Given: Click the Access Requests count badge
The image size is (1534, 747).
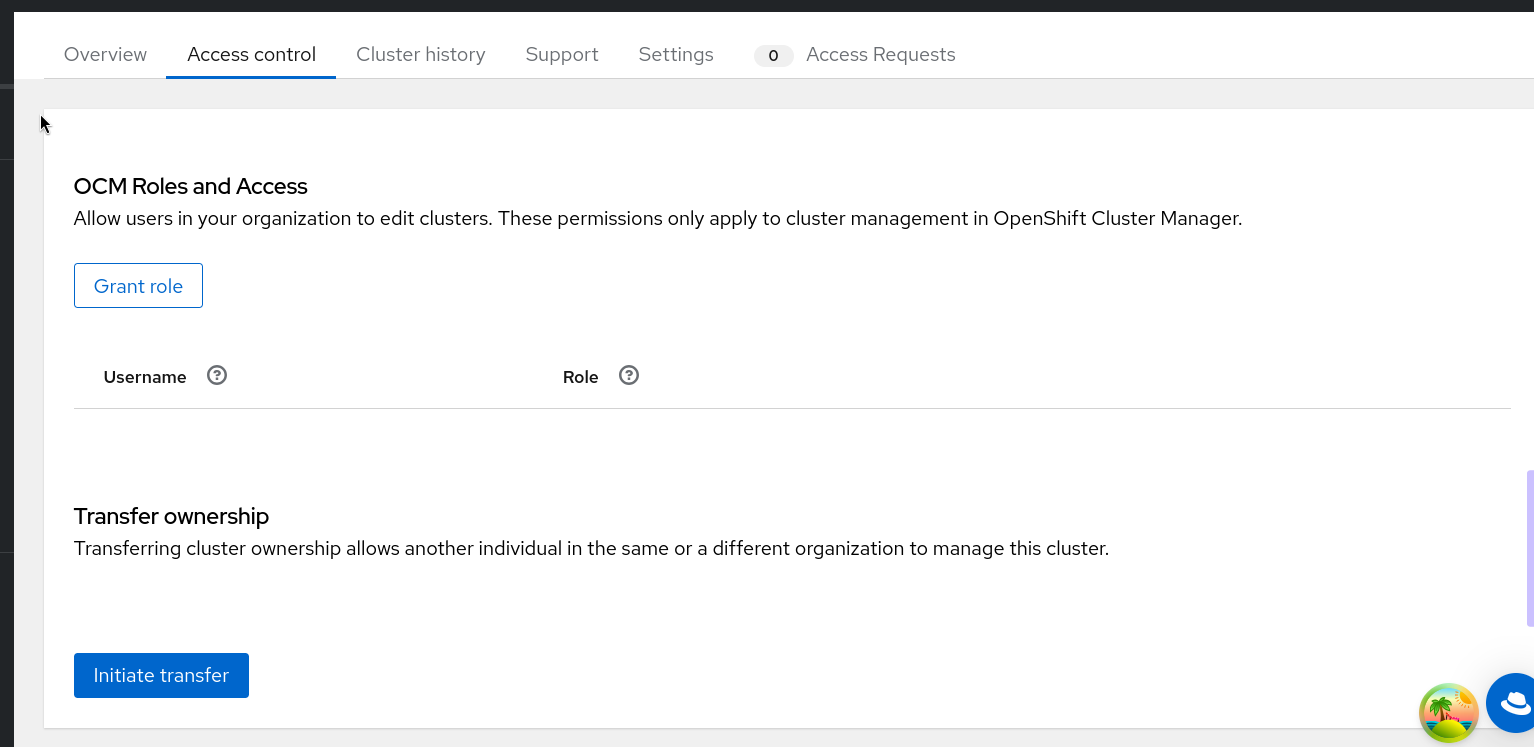Looking at the screenshot, I should 773,56.
